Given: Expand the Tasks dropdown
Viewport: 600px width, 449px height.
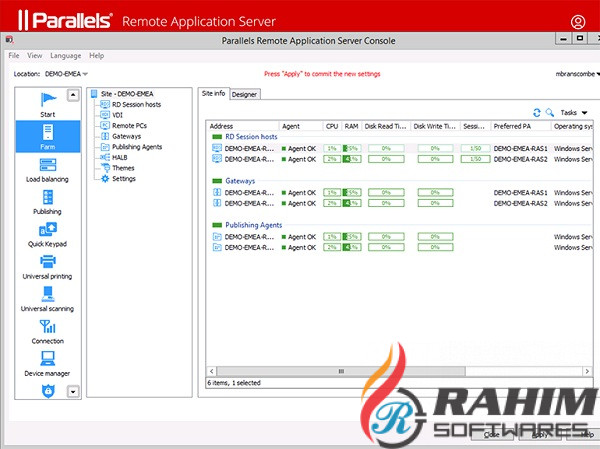Looking at the screenshot, I should (x=573, y=113).
